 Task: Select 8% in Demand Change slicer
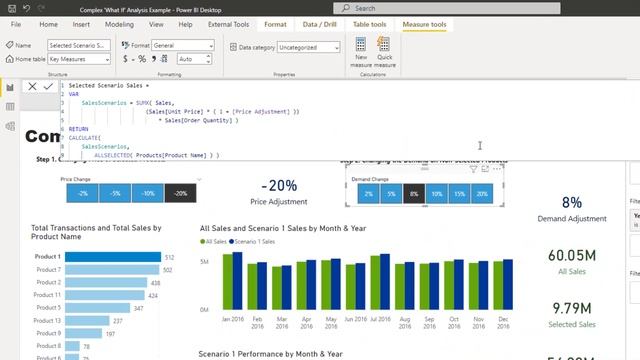point(414,193)
